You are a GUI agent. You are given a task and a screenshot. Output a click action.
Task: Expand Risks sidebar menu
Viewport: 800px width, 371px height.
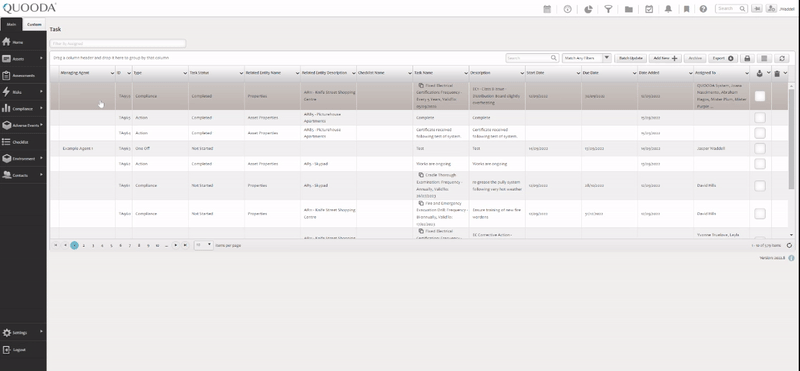23,92
